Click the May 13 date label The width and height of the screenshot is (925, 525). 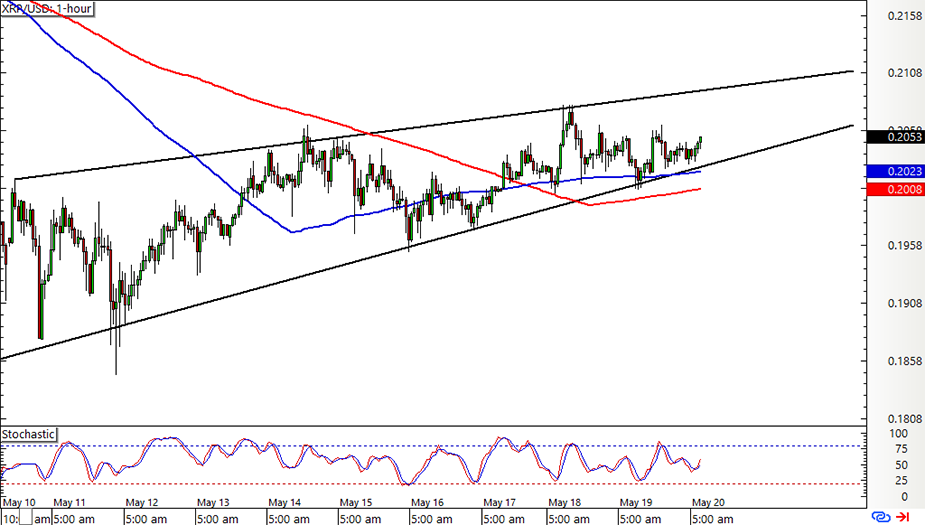pos(213,503)
